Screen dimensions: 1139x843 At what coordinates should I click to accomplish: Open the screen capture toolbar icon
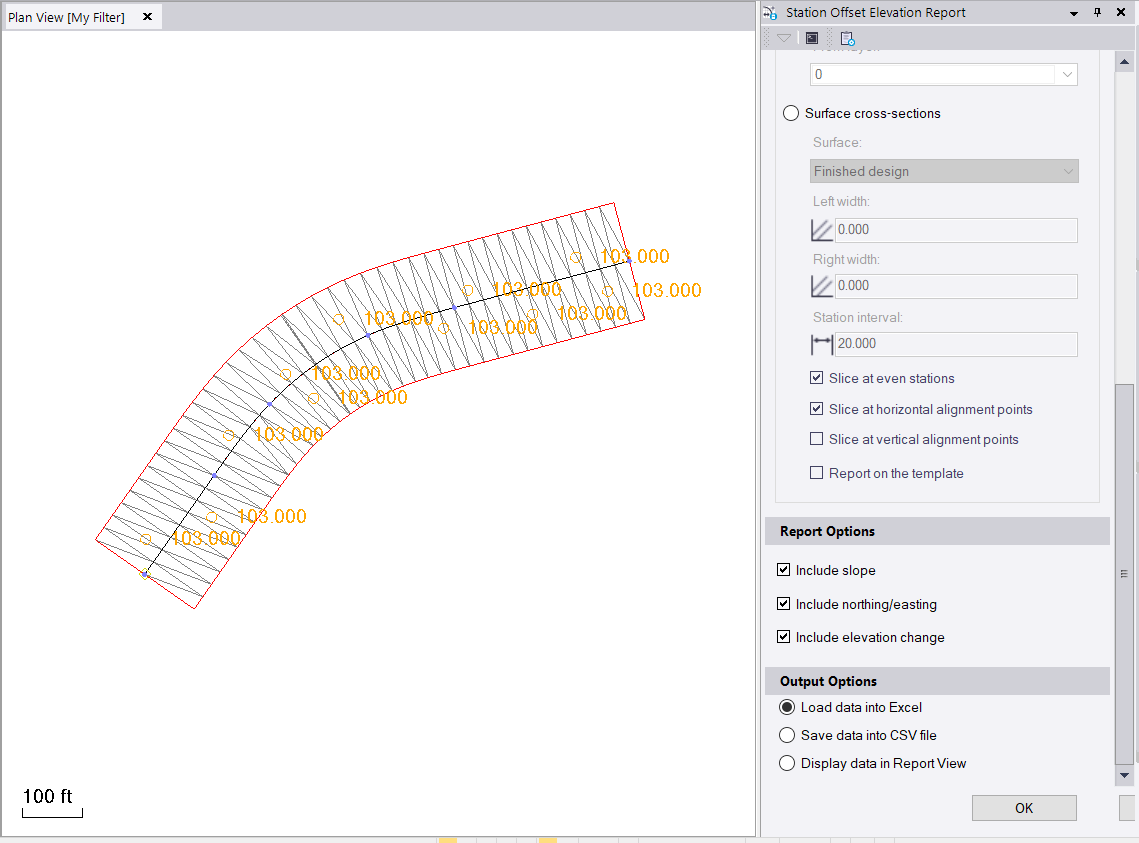811,37
